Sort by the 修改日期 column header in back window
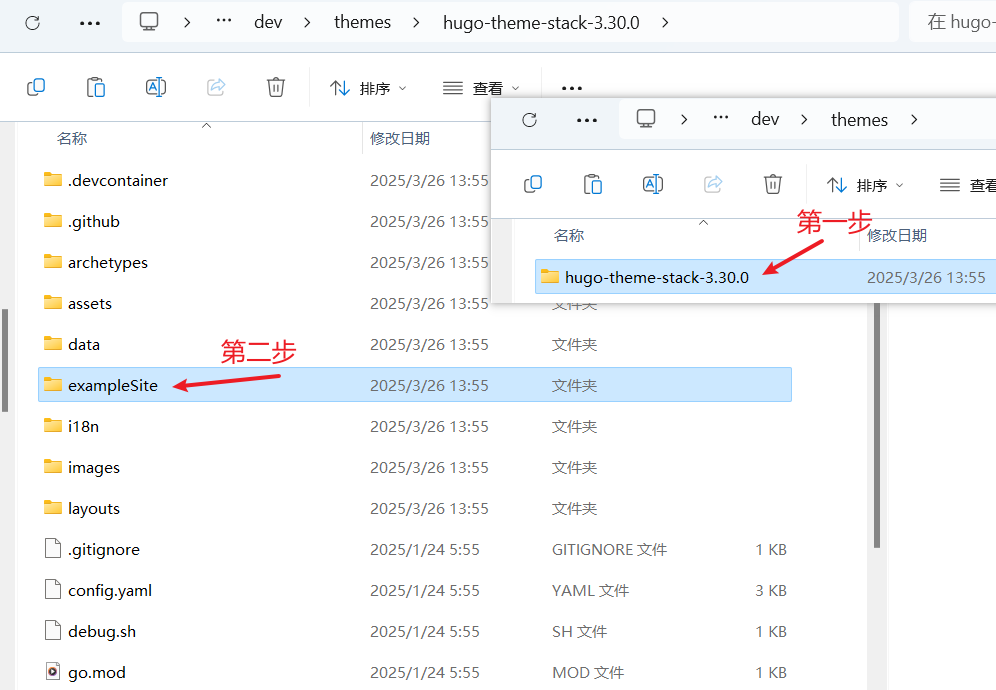Viewport: 996px width, 690px height. pyautogui.click(x=400, y=138)
